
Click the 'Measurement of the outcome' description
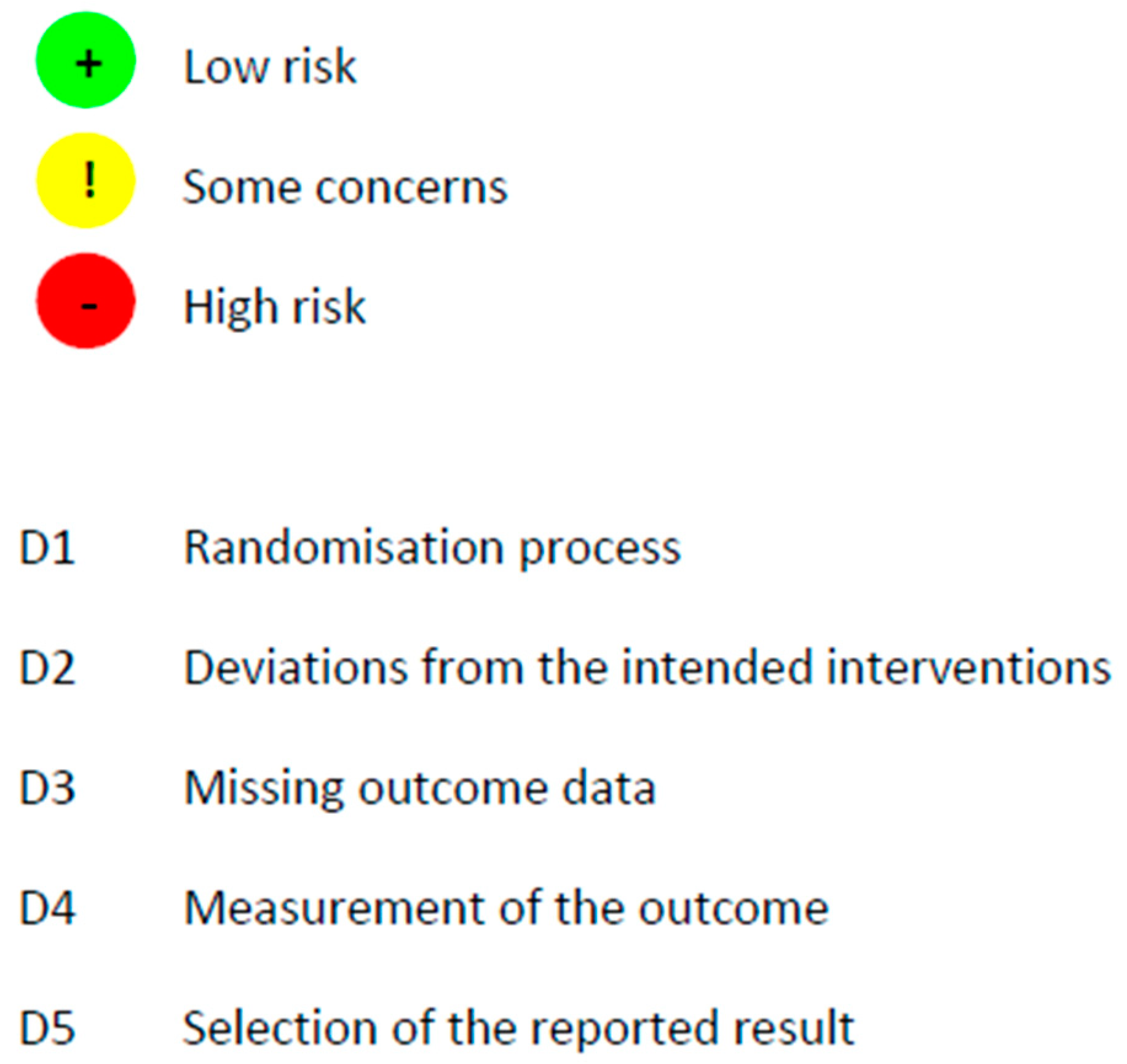pos(506,908)
